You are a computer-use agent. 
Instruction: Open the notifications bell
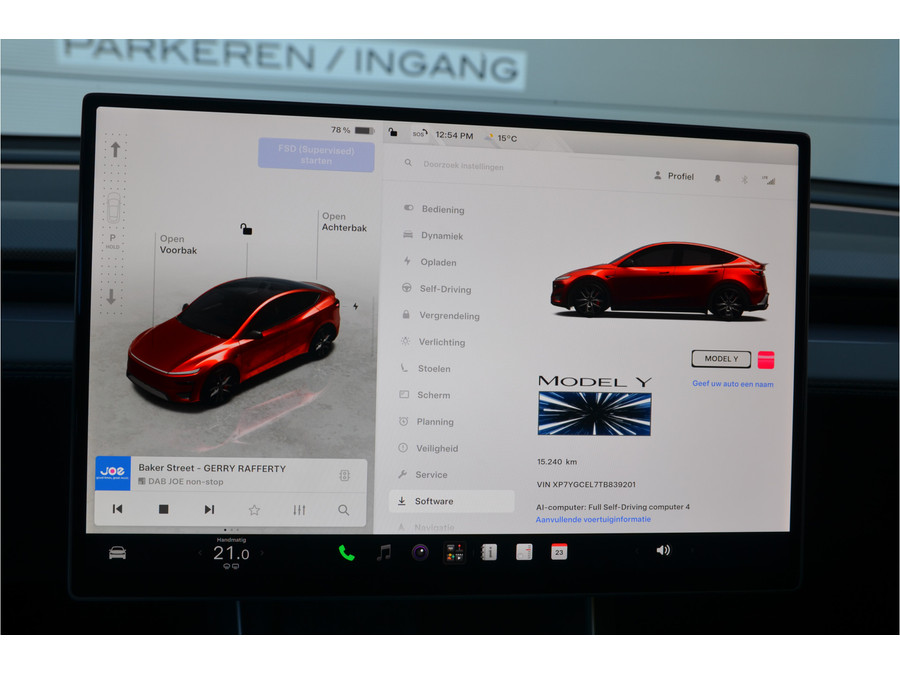pos(717,179)
